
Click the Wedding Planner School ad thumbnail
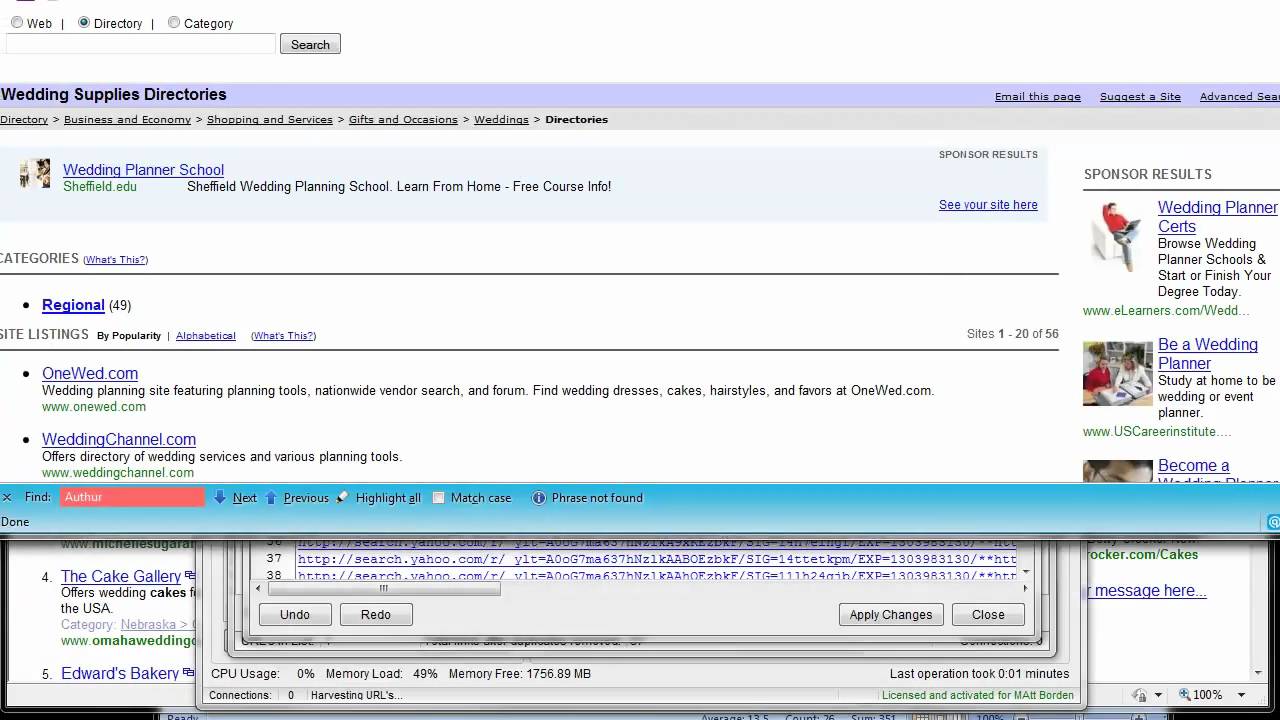tap(35, 173)
